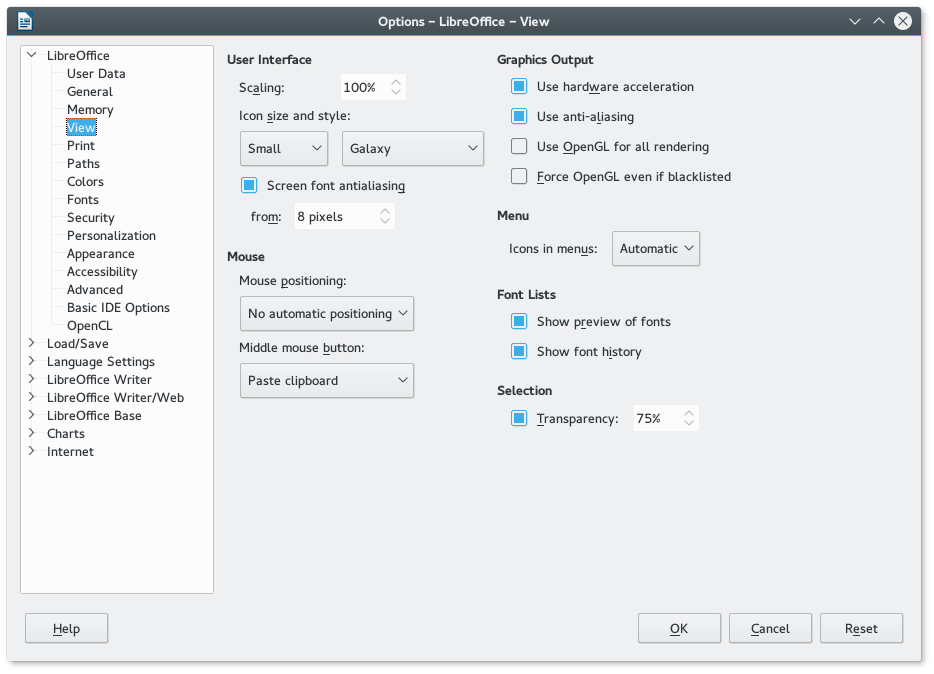Image resolution: width=934 pixels, height=674 pixels.
Task: Toggle Screen font antialiasing checkbox
Action: tap(249, 185)
